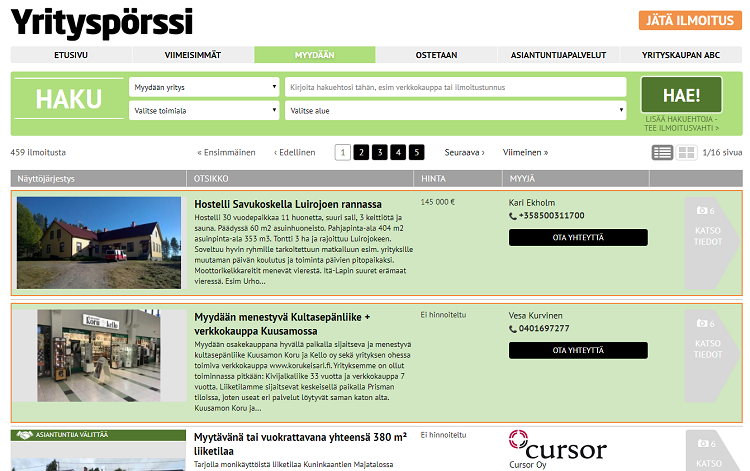
Task: Click the search keyword input field
Action: pyautogui.click(x=455, y=87)
